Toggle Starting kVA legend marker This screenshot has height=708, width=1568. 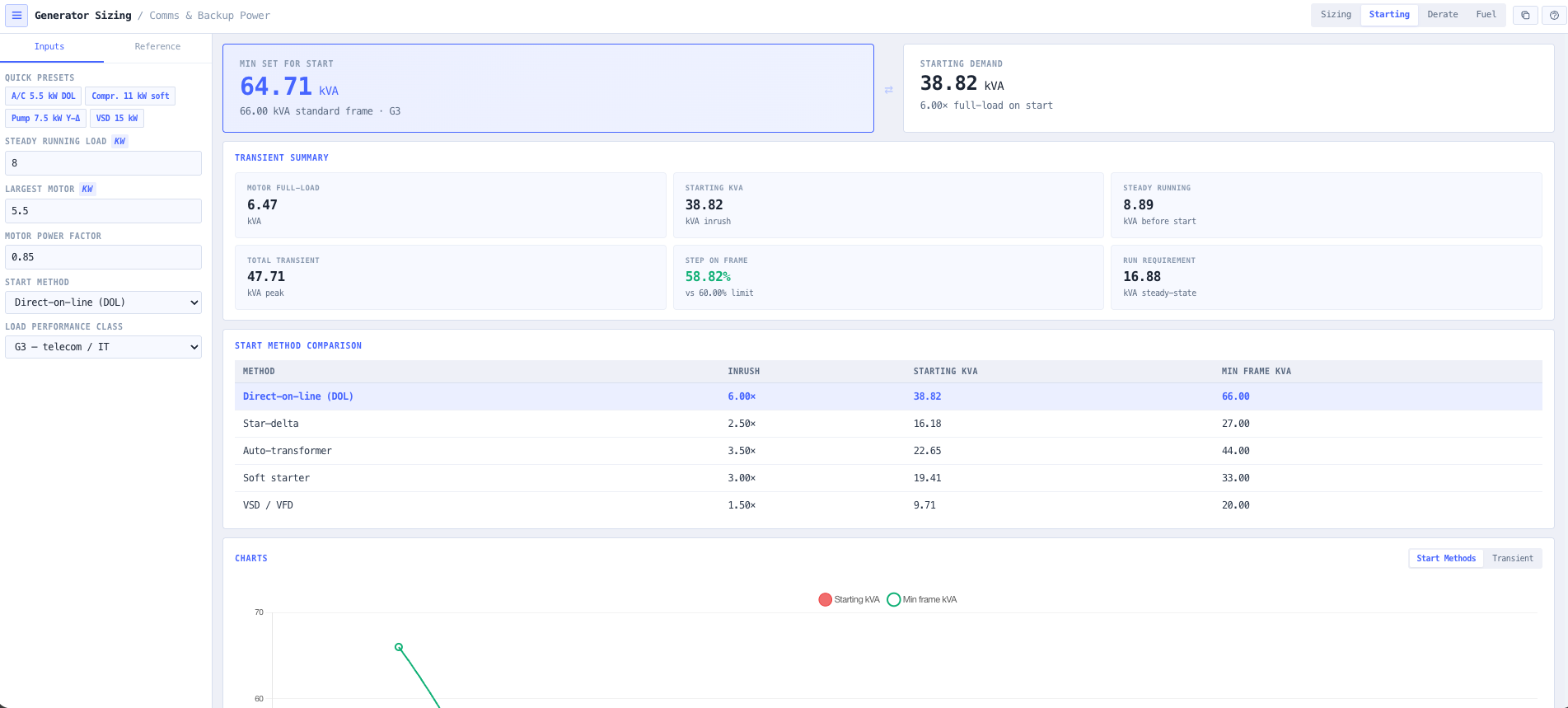coord(825,600)
